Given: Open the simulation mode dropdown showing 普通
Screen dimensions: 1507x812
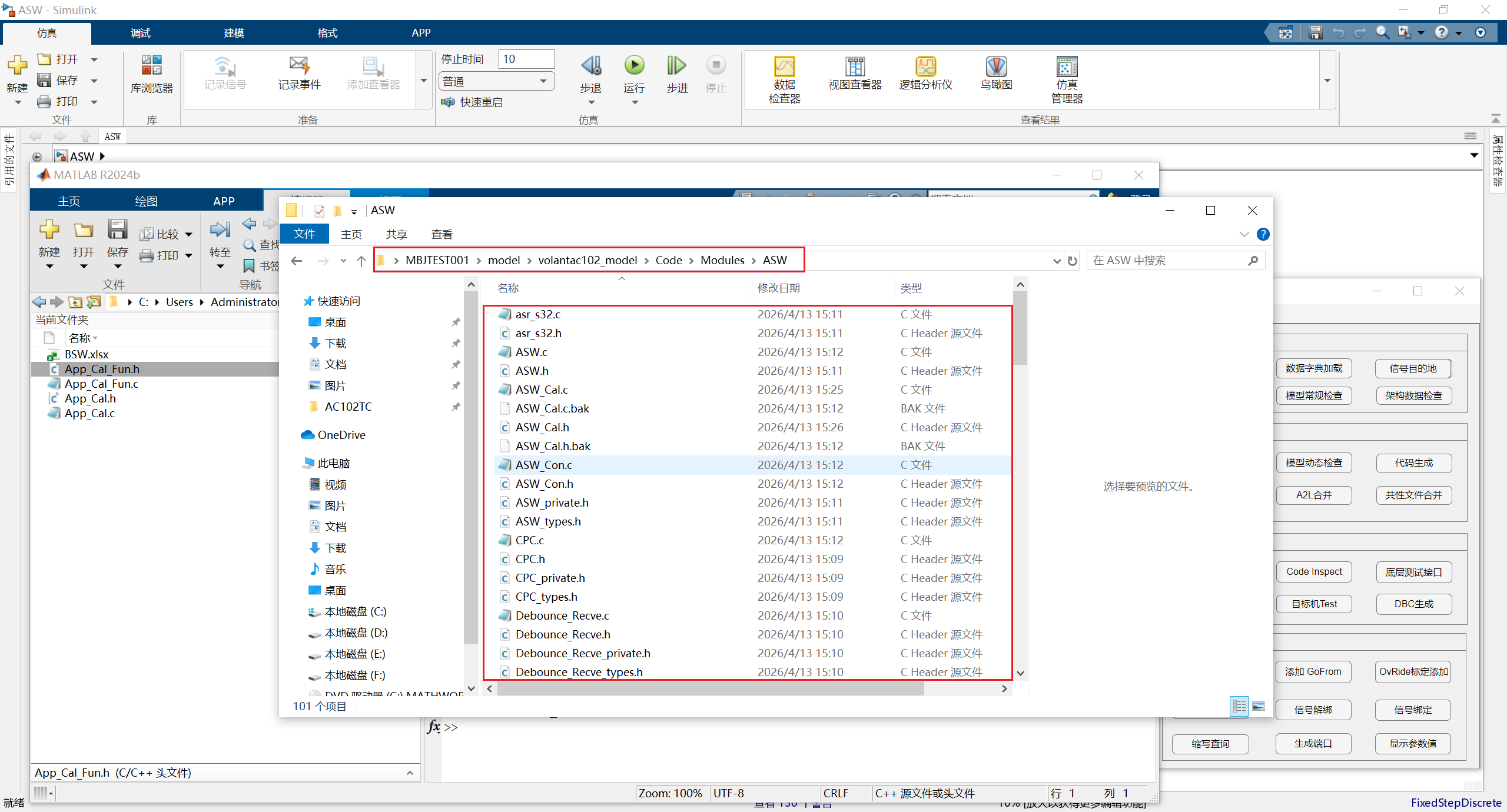Looking at the screenshot, I should (496, 81).
